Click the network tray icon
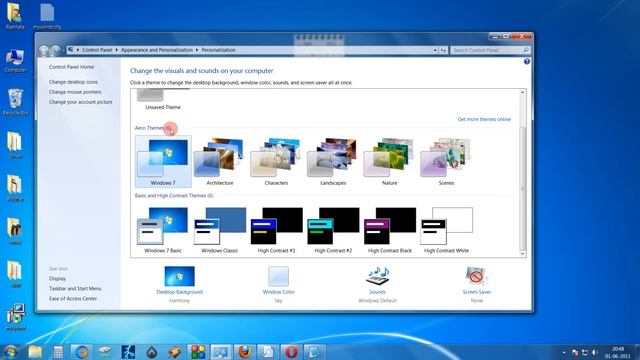 585,352
